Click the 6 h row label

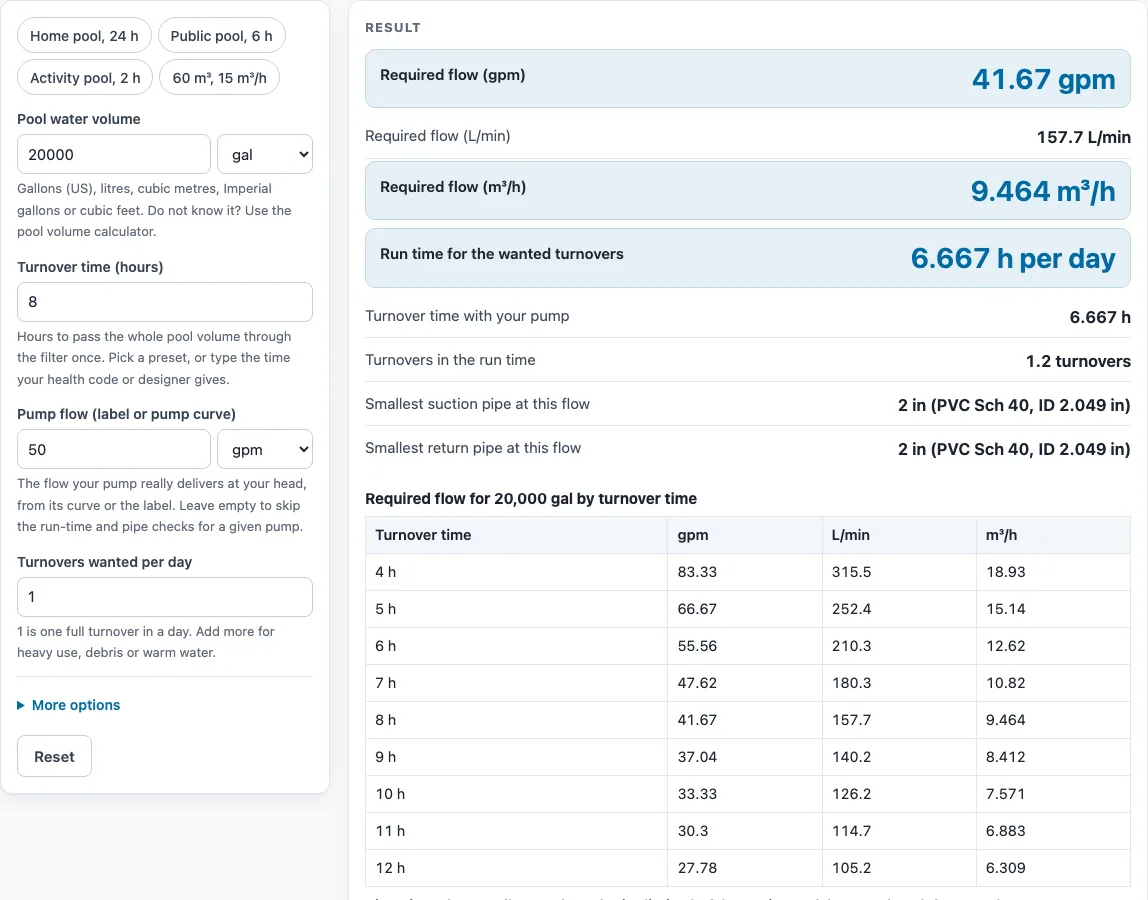tap(516, 646)
